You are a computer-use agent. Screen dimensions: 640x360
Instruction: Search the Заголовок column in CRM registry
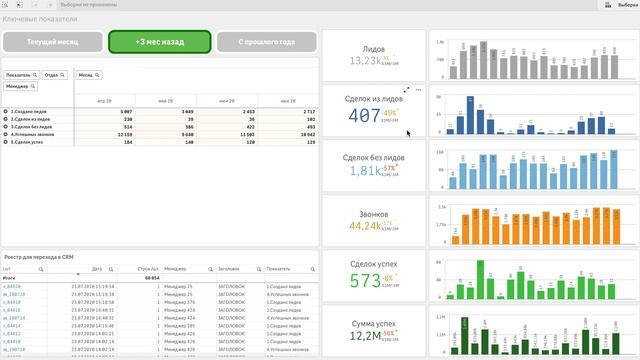point(259,269)
